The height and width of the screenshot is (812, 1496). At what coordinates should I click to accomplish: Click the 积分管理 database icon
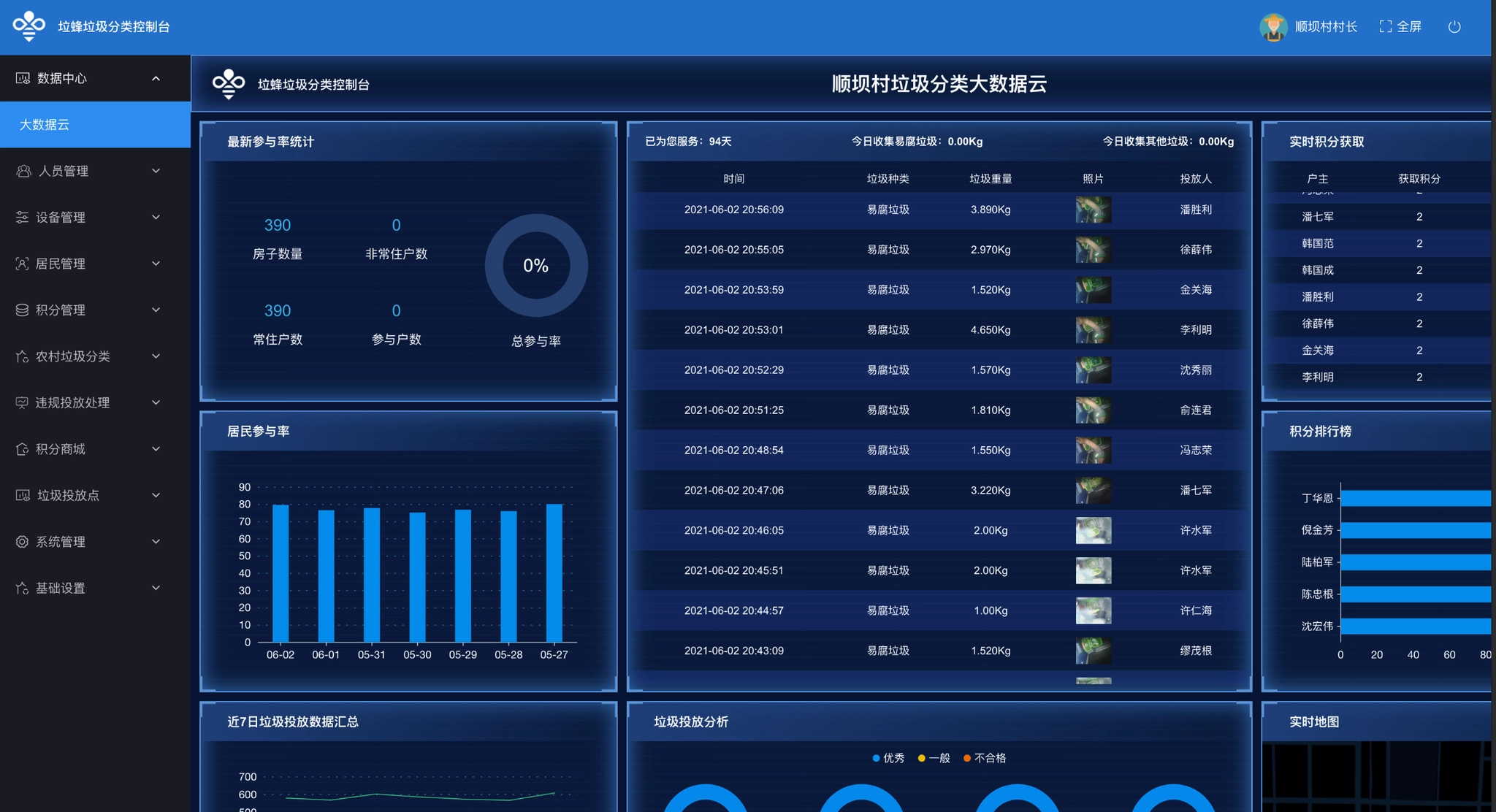pos(23,310)
